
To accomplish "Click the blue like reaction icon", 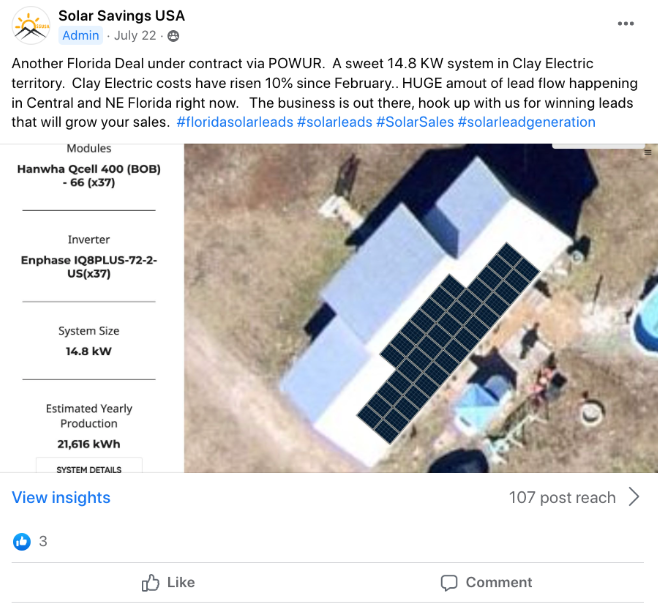I will [22, 542].
